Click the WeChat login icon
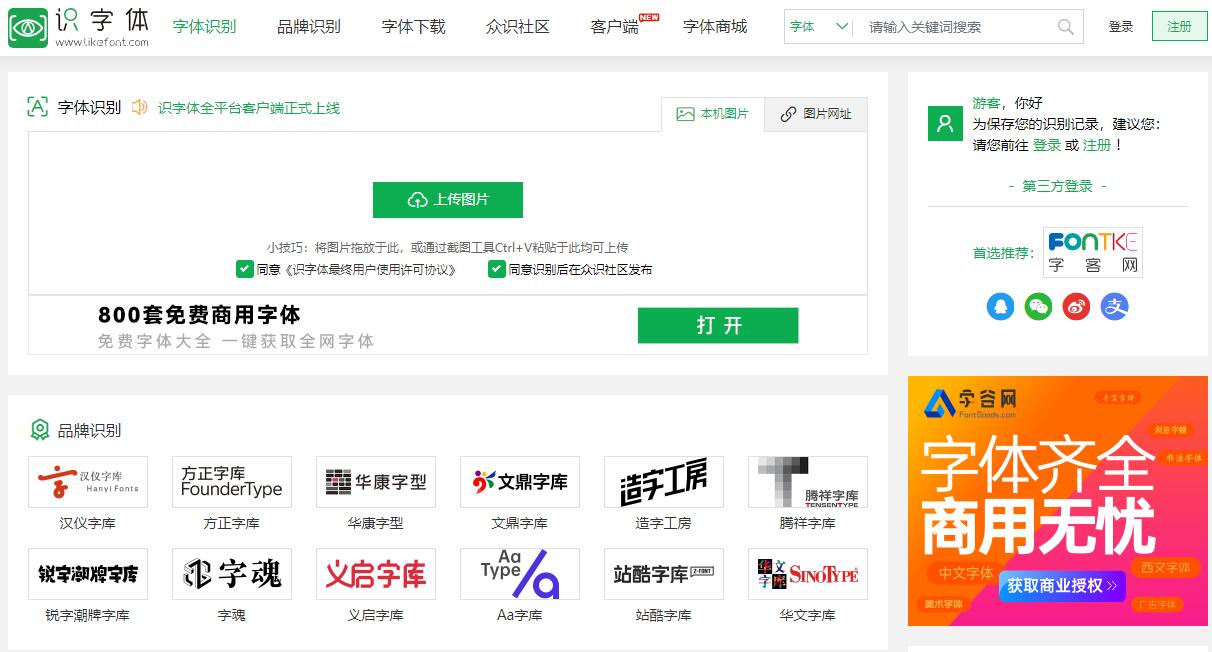This screenshot has width=1212, height=652. coord(1038,306)
